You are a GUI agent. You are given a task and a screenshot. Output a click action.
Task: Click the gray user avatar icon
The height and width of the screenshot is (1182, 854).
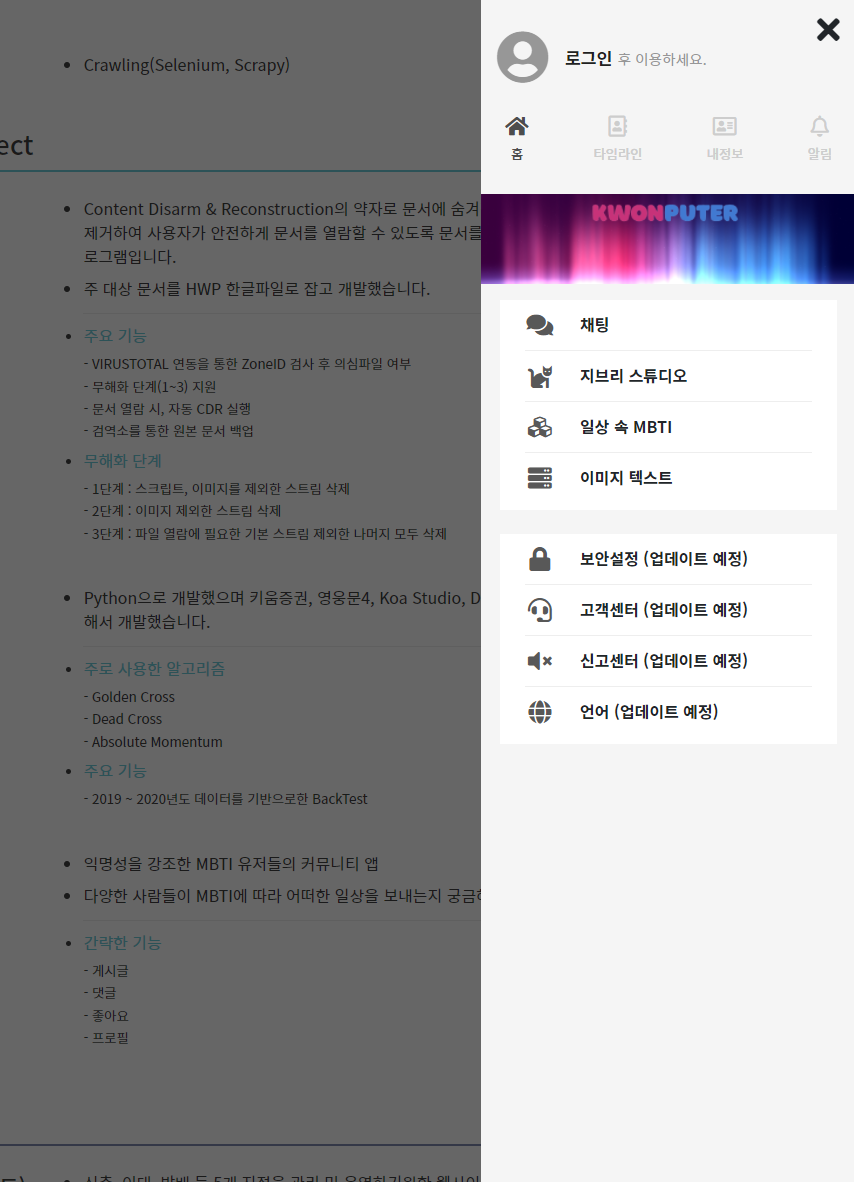(x=522, y=57)
